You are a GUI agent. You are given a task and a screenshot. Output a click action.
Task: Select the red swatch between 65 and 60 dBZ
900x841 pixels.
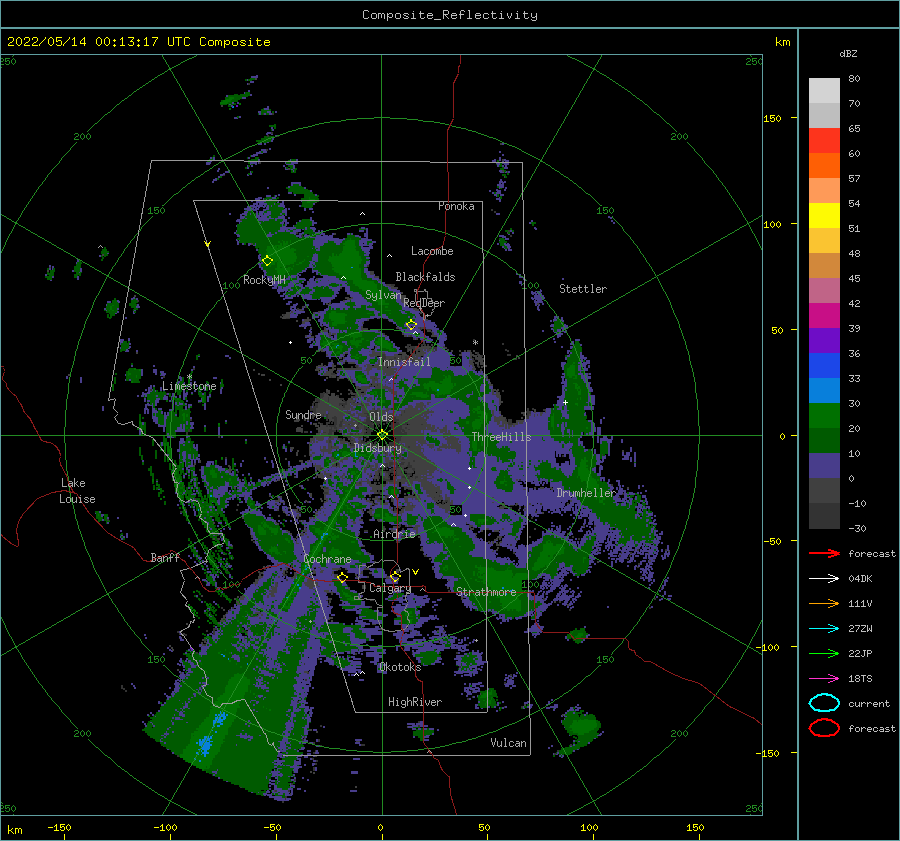point(824,141)
